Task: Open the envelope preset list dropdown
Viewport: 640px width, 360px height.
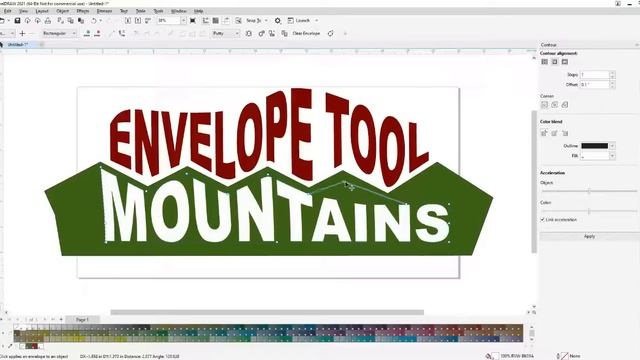Action: click(x=12, y=33)
